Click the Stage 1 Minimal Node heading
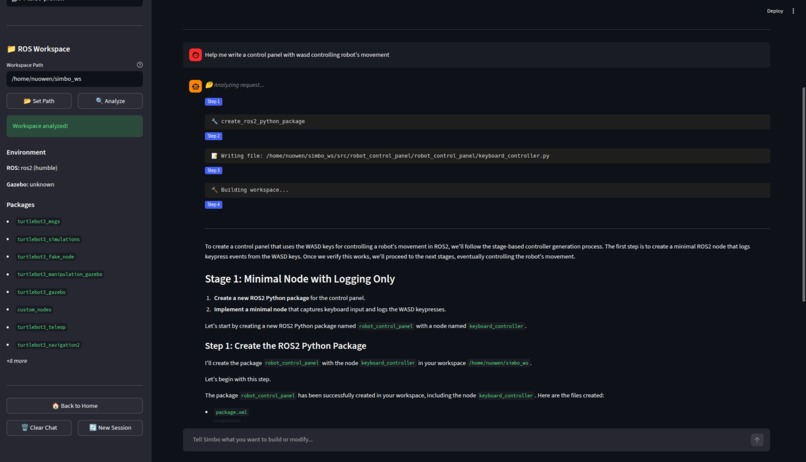The image size is (806, 462). click(x=300, y=279)
